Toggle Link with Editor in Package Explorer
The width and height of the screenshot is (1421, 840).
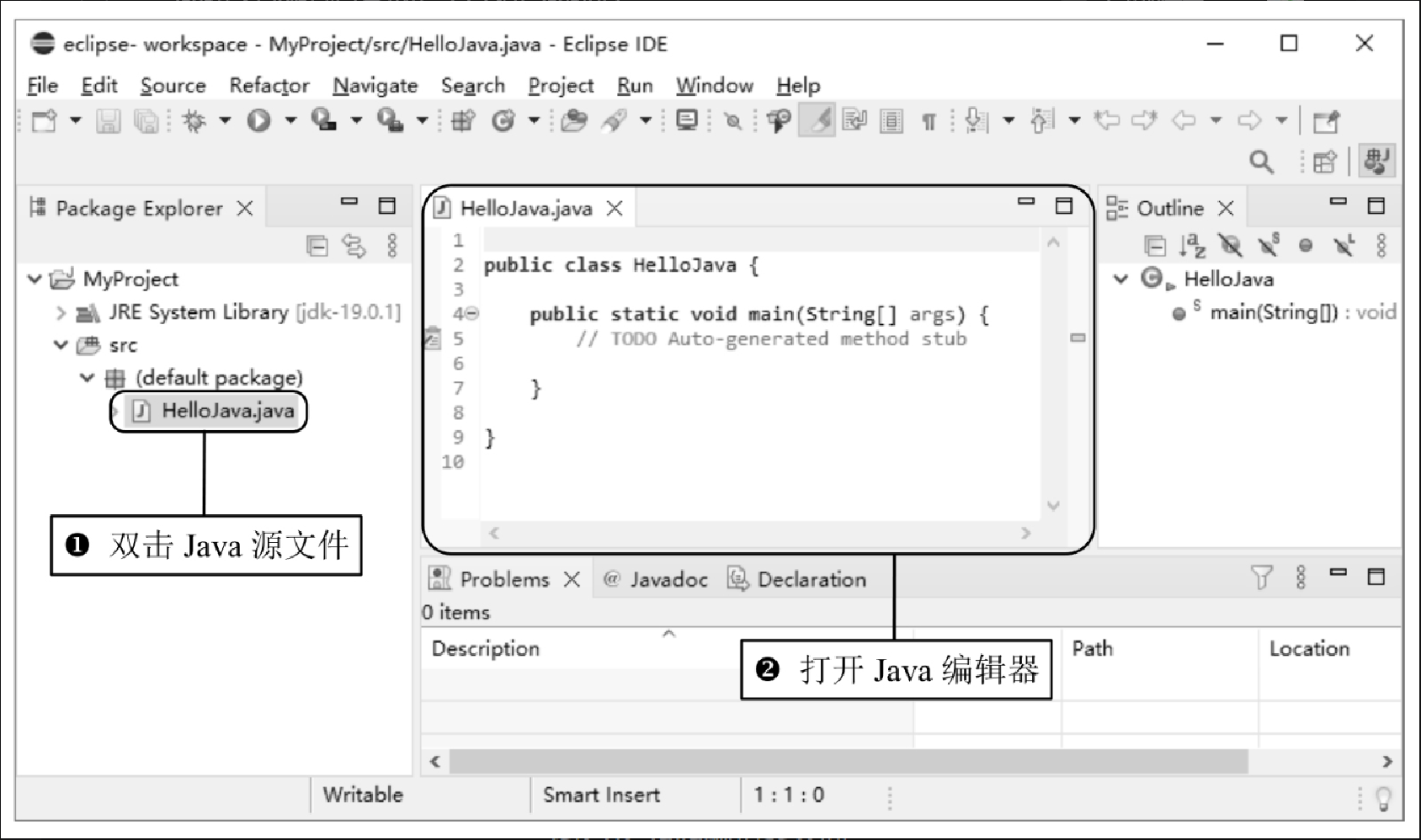click(x=354, y=246)
